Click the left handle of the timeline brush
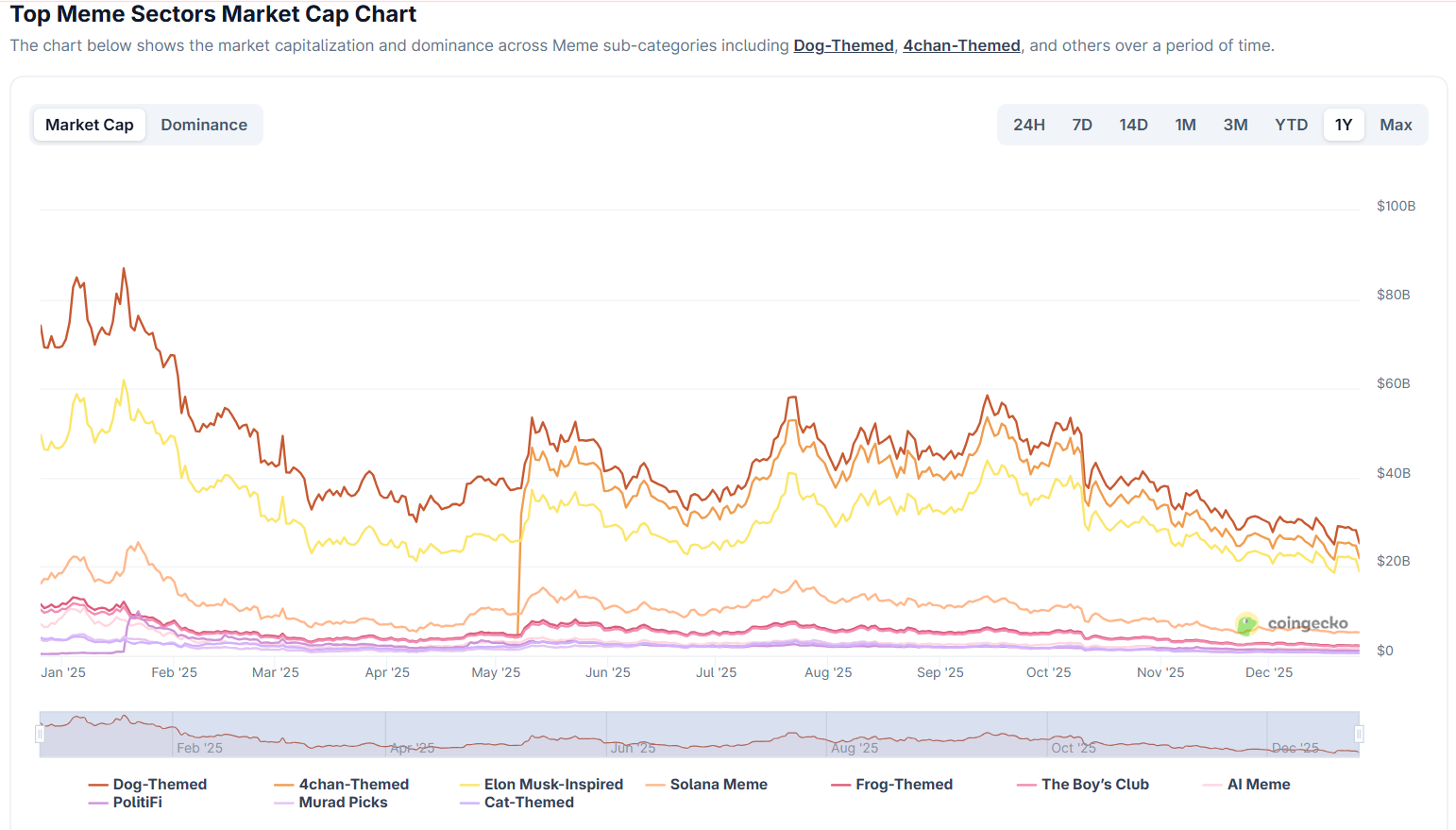 tap(39, 733)
